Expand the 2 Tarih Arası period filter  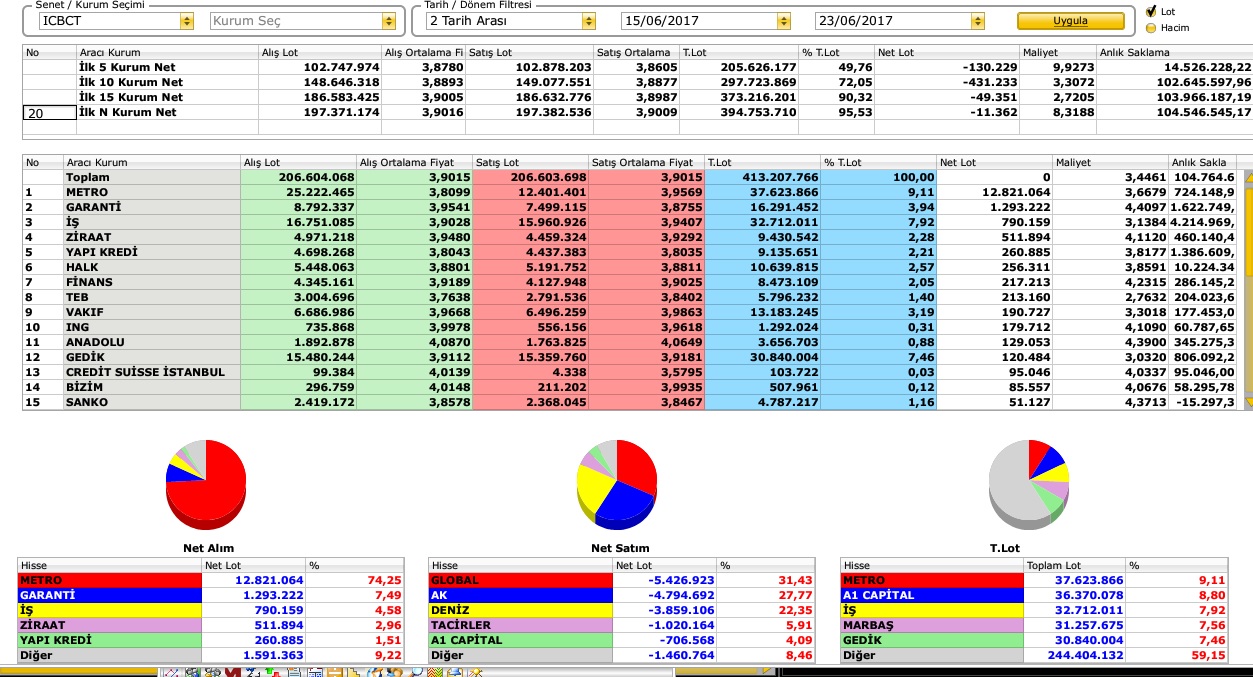coord(510,21)
